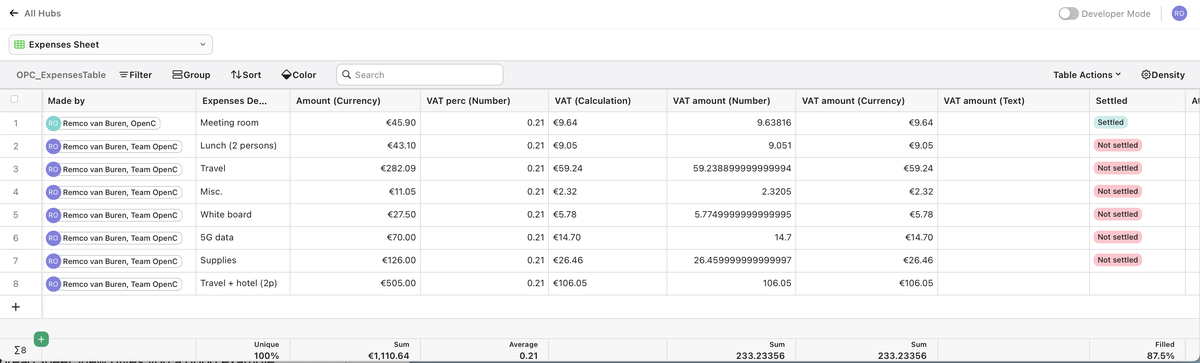Toggle Developer Mode switch

pyautogui.click(x=1069, y=13)
